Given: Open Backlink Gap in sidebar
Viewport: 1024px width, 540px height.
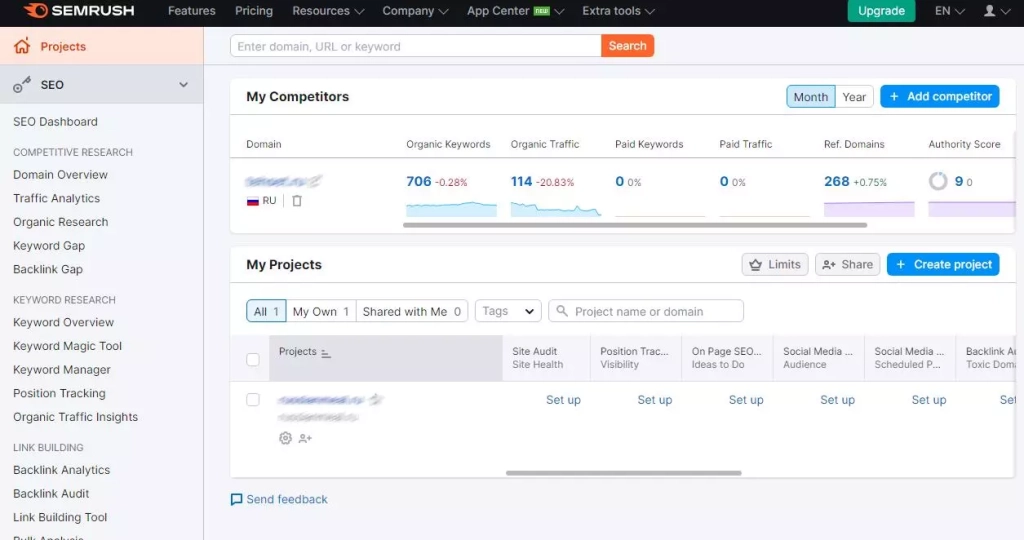Looking at the screenshot, I should (48, 269).
